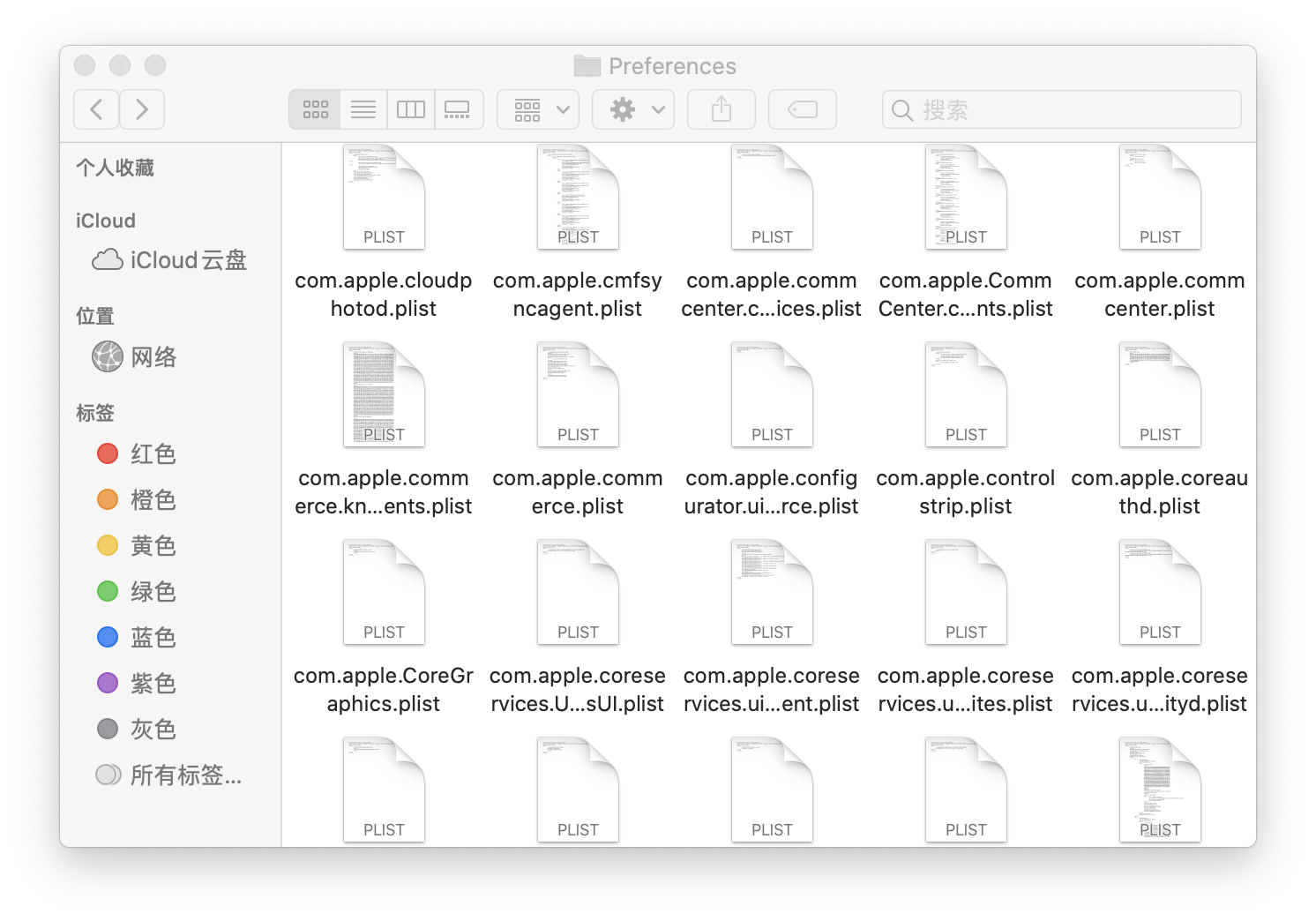Viewport: 1316px width, 921px height.
Task: Select com.apple.commcenter.c...ices.plist file icon
Action: (772, 198)
